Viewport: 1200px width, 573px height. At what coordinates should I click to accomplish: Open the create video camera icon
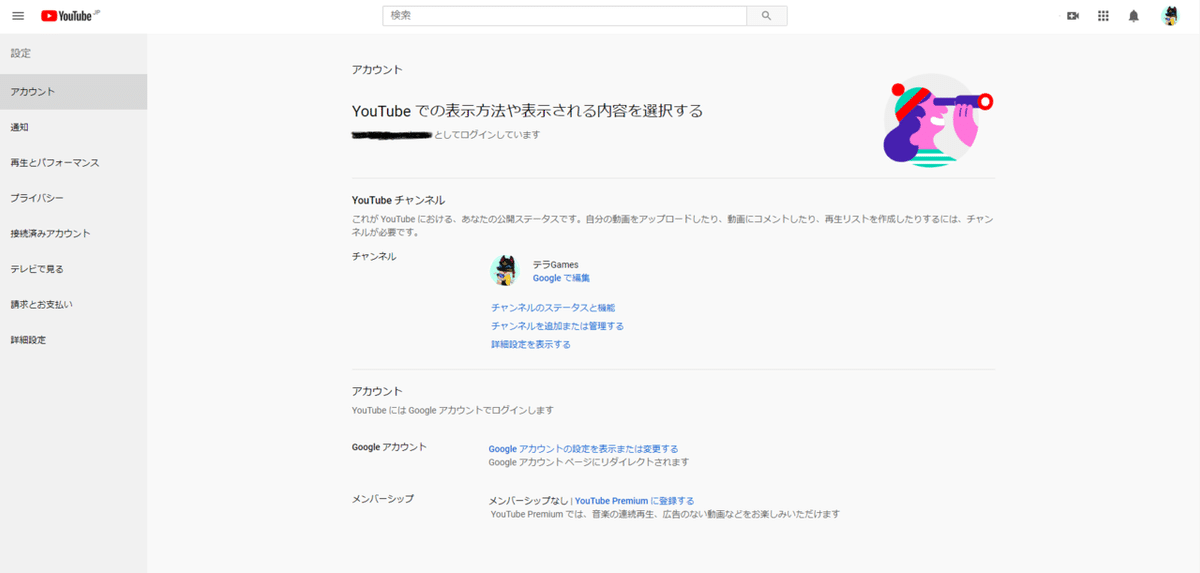coord(1073,16)
